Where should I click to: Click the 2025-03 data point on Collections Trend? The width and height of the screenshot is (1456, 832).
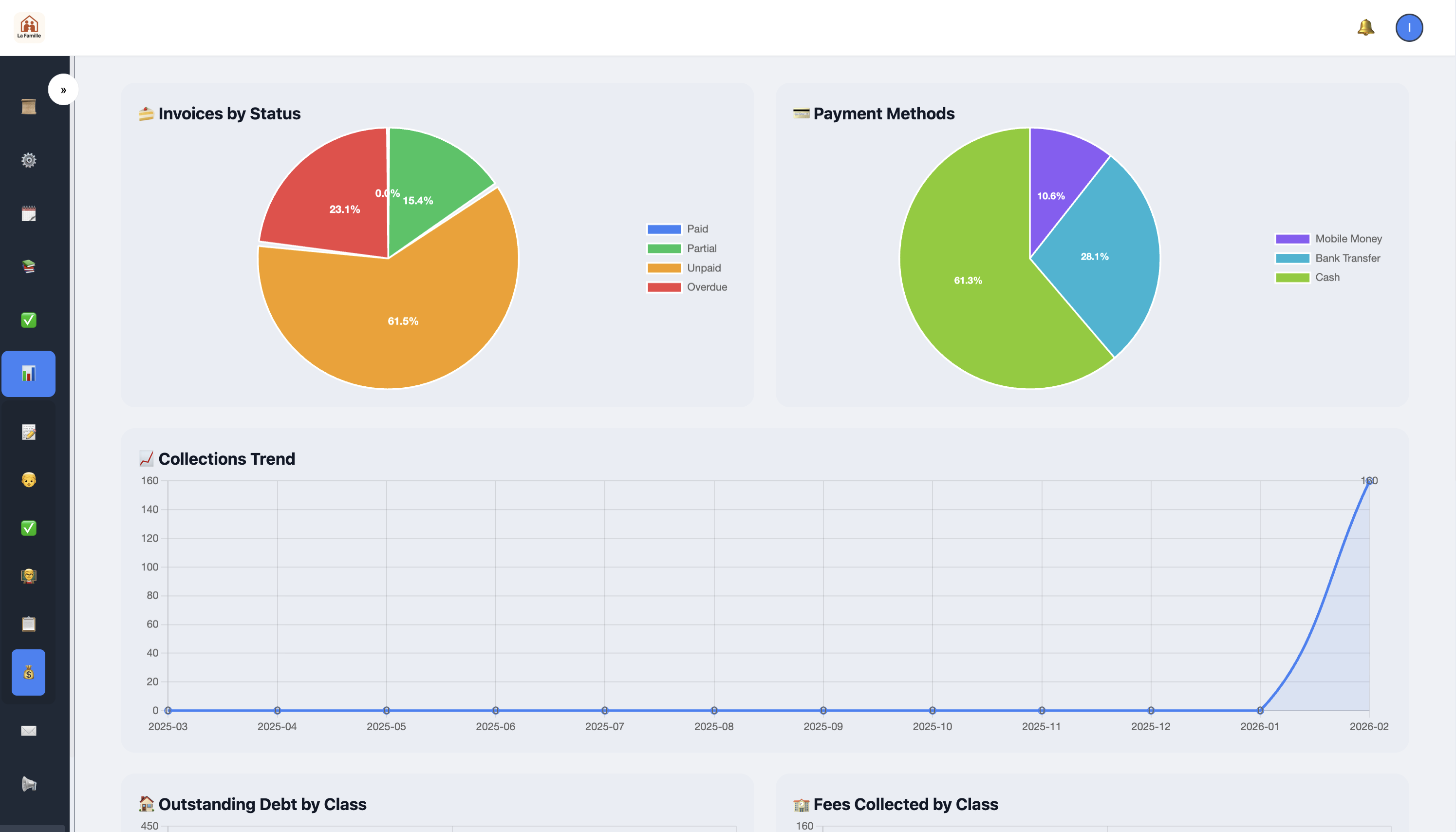[168, 711]
